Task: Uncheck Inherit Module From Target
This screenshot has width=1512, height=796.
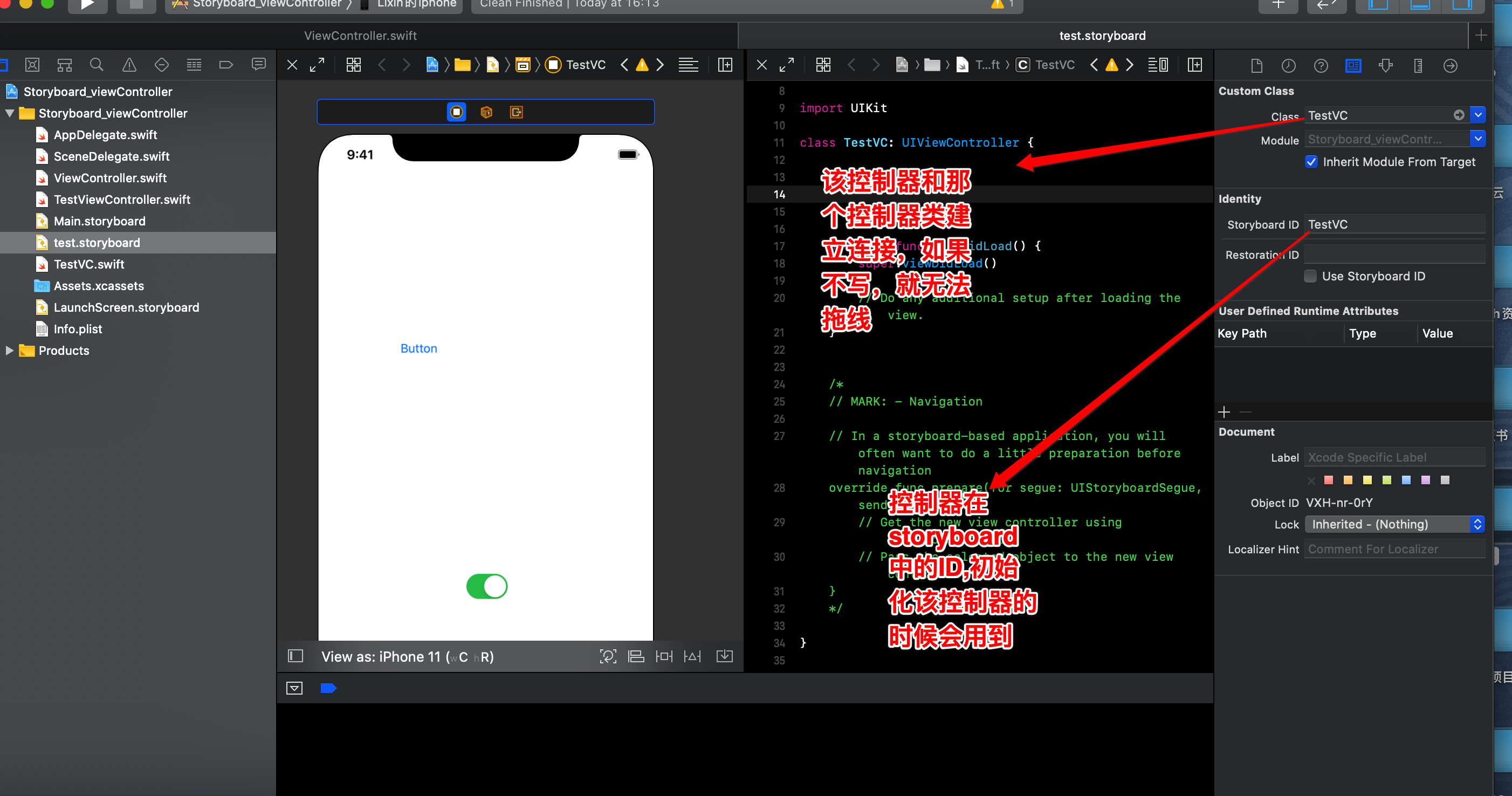Action: (1311, 162)
